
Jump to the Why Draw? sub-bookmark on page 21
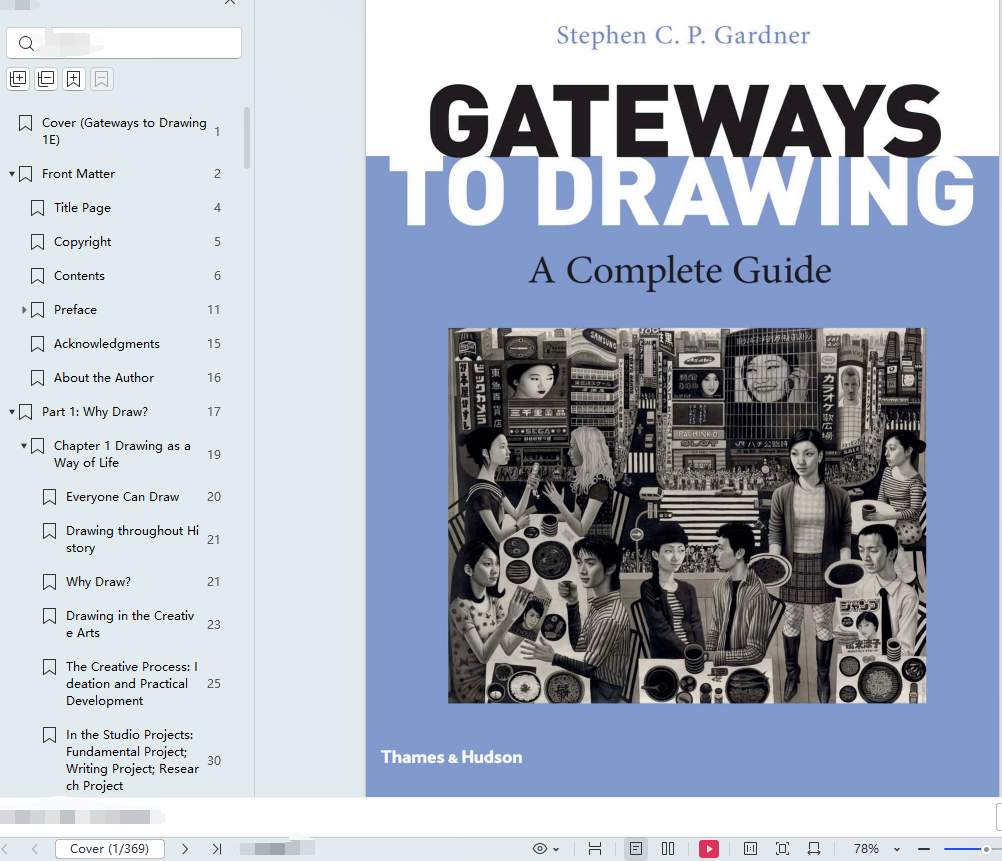coord(98,582)
